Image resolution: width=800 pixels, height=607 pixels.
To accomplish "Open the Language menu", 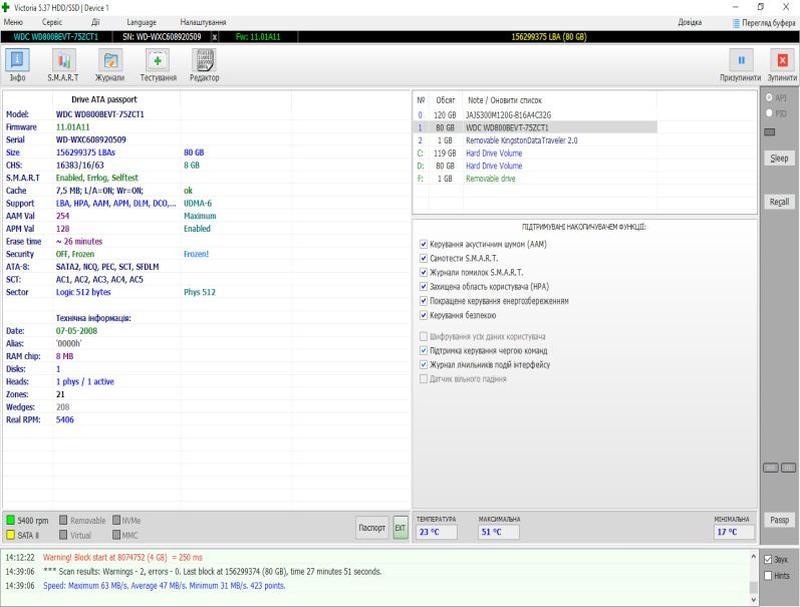I will (141, 22).
